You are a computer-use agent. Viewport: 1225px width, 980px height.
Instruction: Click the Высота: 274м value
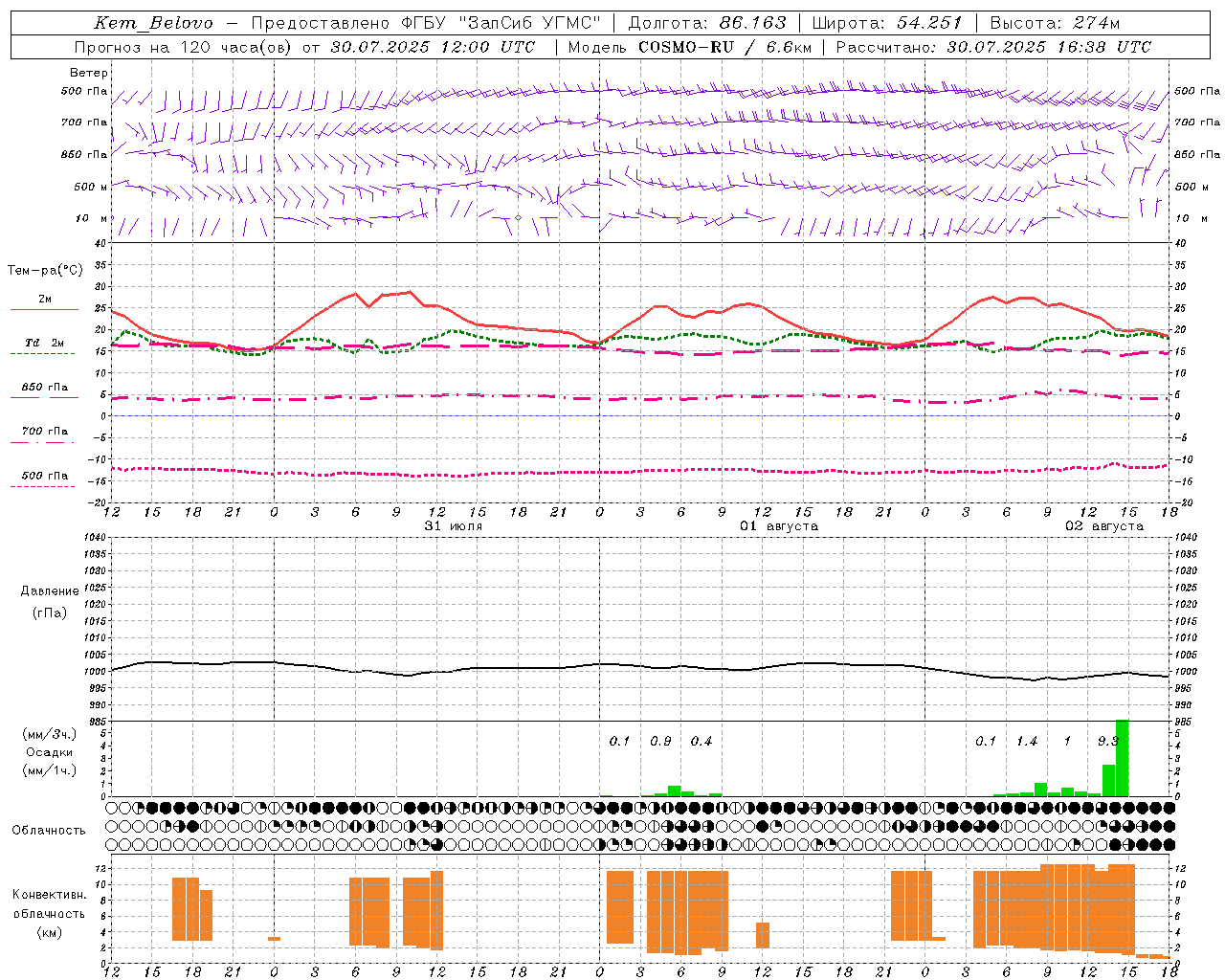1055,23
